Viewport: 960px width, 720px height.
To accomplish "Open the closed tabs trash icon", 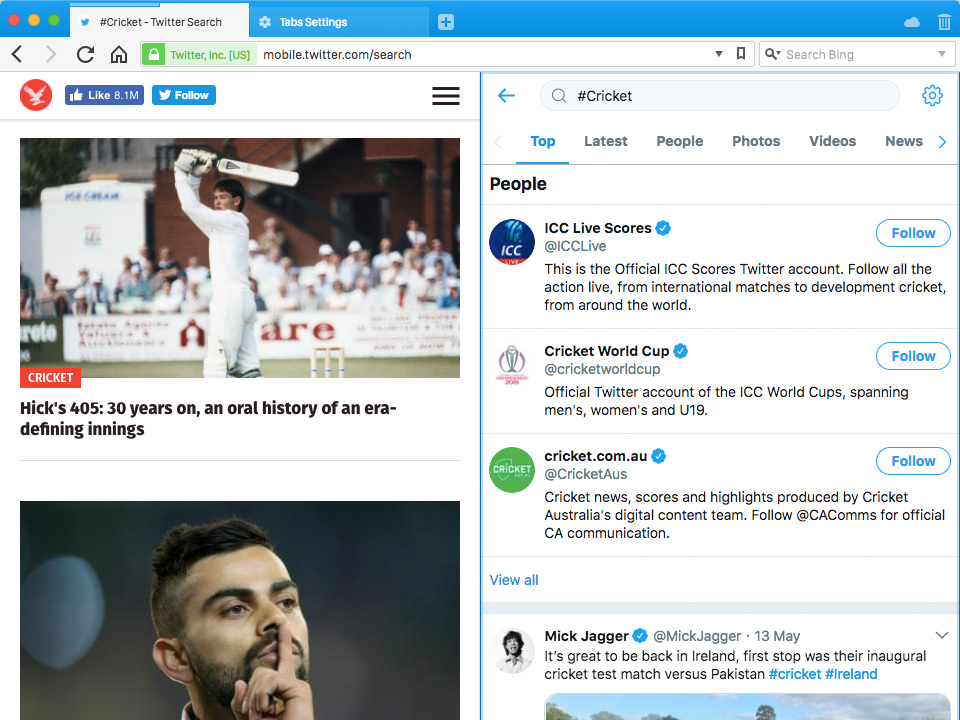I will (944, 22).
